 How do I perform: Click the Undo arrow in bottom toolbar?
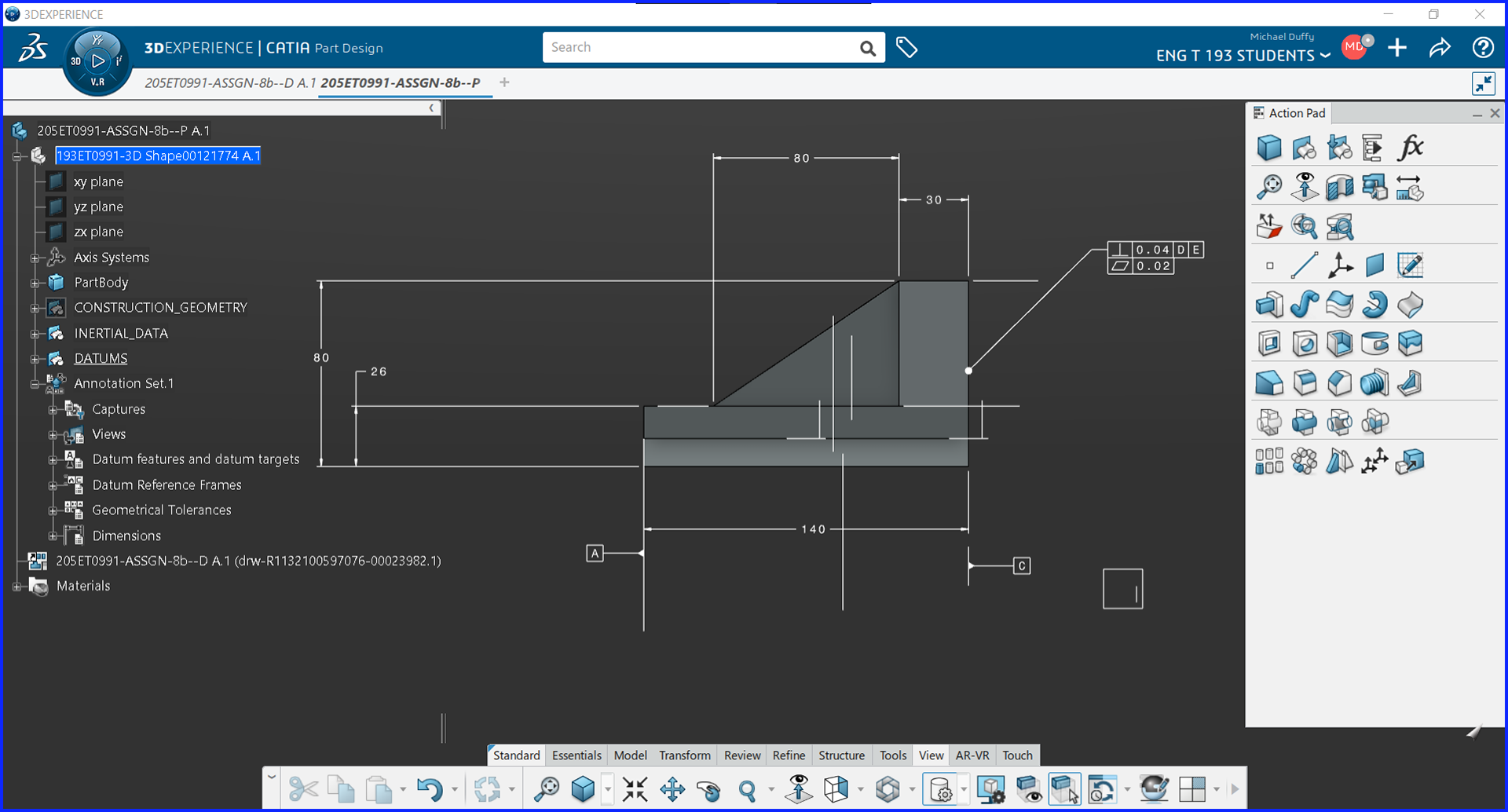[429, 789]
